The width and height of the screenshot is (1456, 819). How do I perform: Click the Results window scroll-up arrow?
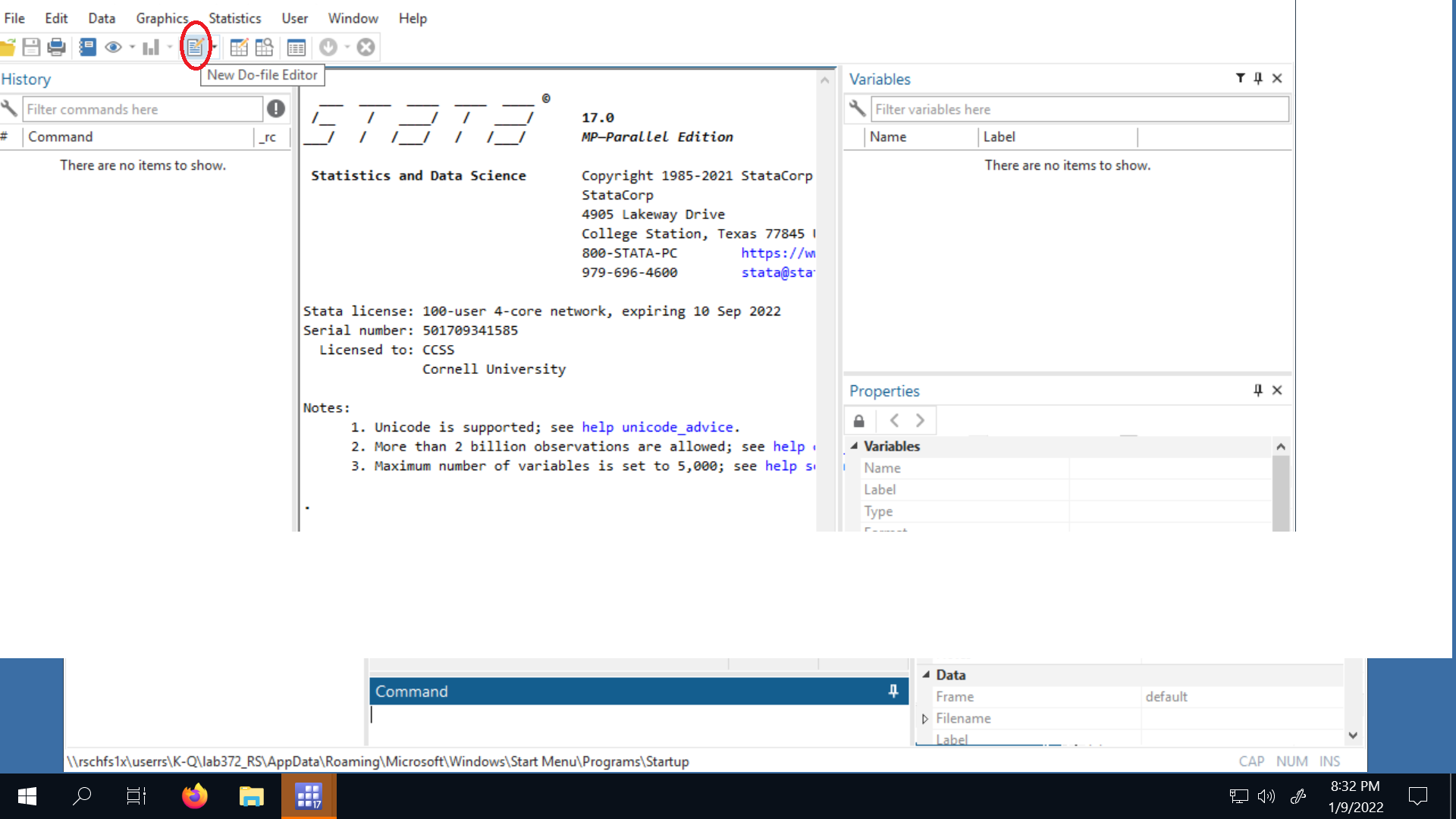pos(825,80)
